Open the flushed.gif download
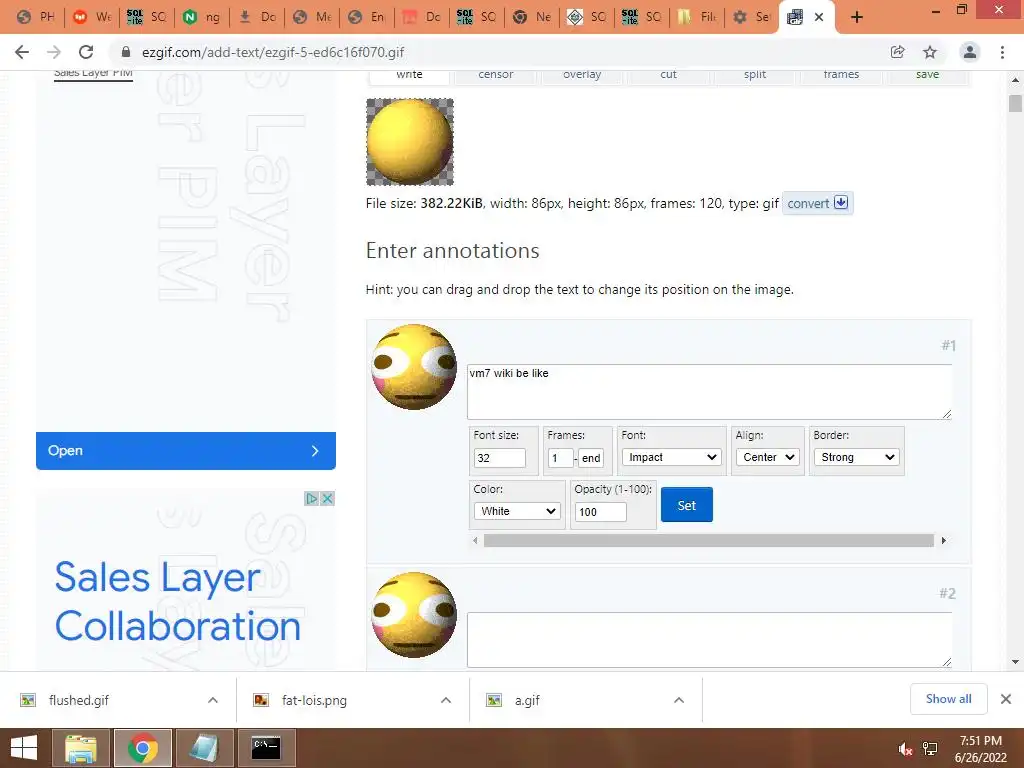 [x=78, y=700]
